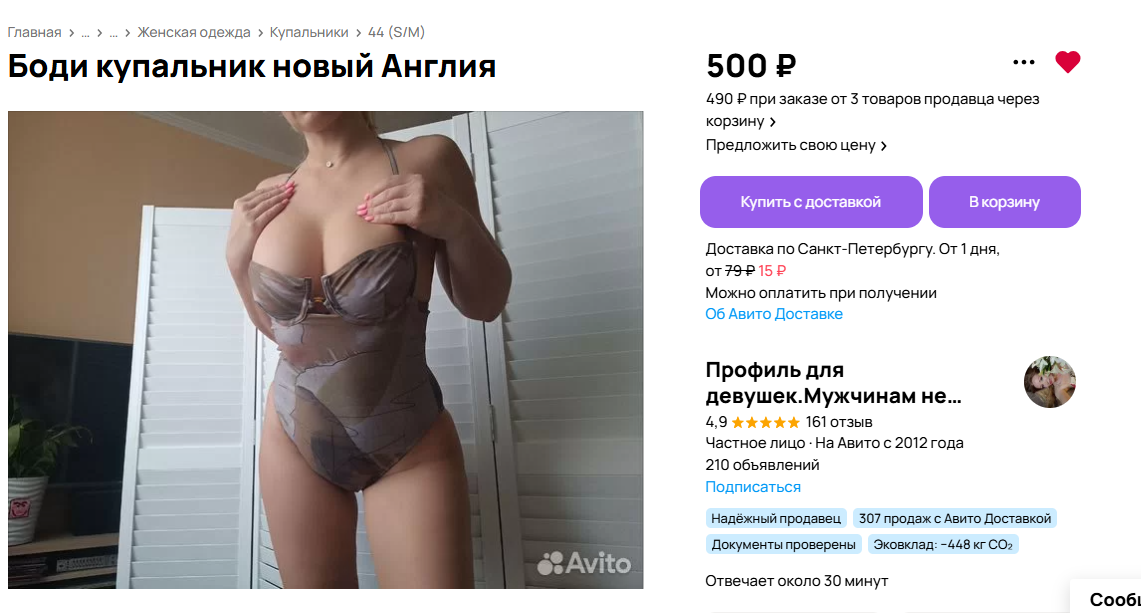Expand the first collapsed breadcrumb ellipsis
This screenshot has width=1141, height=613.
coord(85,33)
